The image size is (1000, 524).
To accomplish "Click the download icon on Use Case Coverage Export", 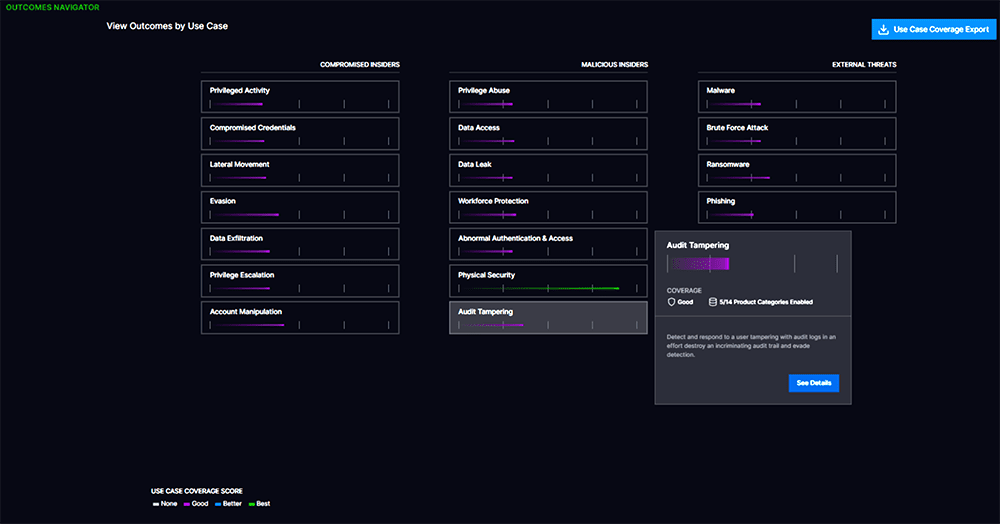I will pyautogui.click(x=883, y=29).
